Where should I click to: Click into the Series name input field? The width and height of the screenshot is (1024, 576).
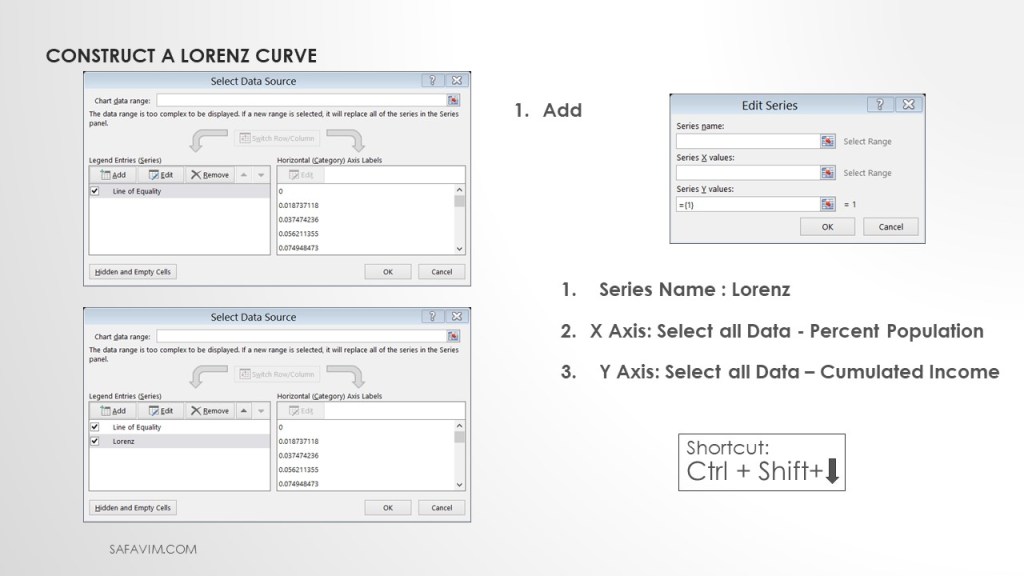pos(747,141)
